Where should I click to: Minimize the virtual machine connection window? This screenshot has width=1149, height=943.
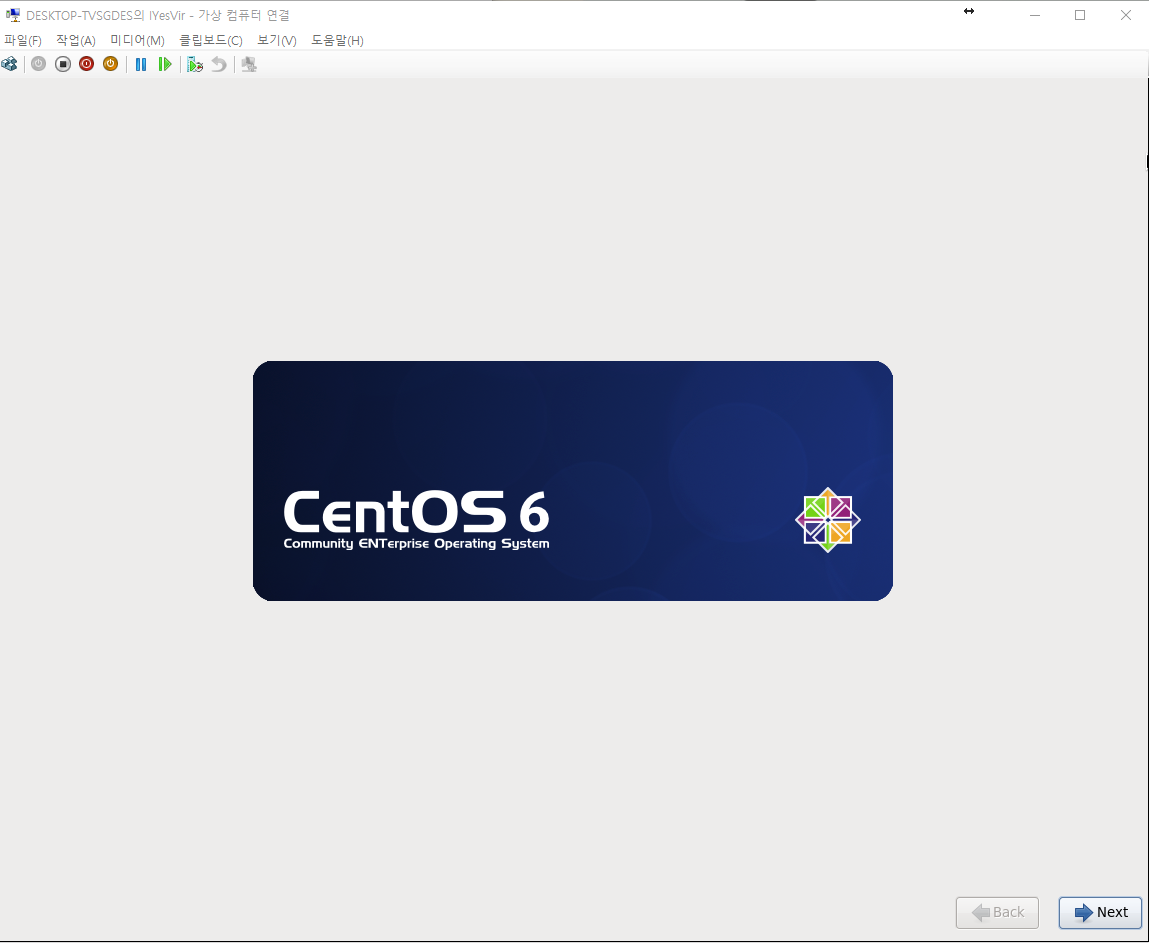coord(1035,15)
